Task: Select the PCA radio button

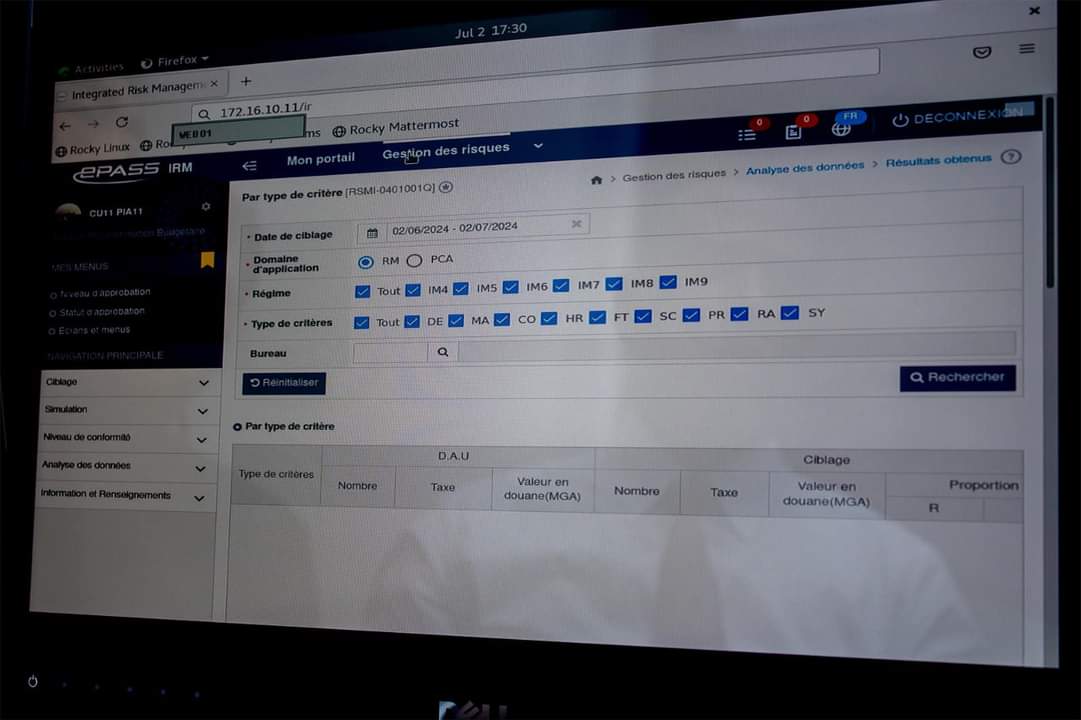Action: pyautogui.click(x=414, y=261)
